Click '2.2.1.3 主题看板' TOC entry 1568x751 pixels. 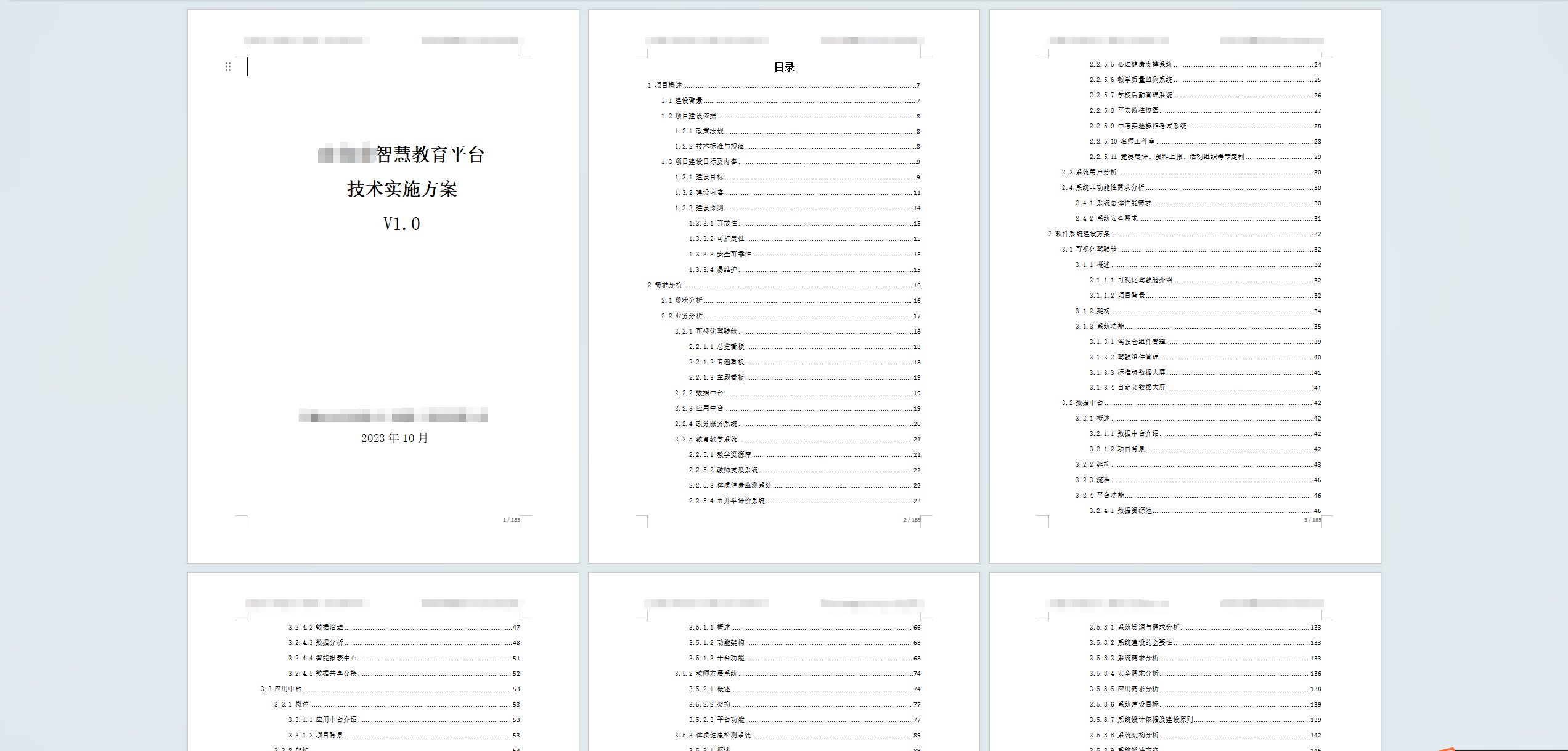[804, 378]
